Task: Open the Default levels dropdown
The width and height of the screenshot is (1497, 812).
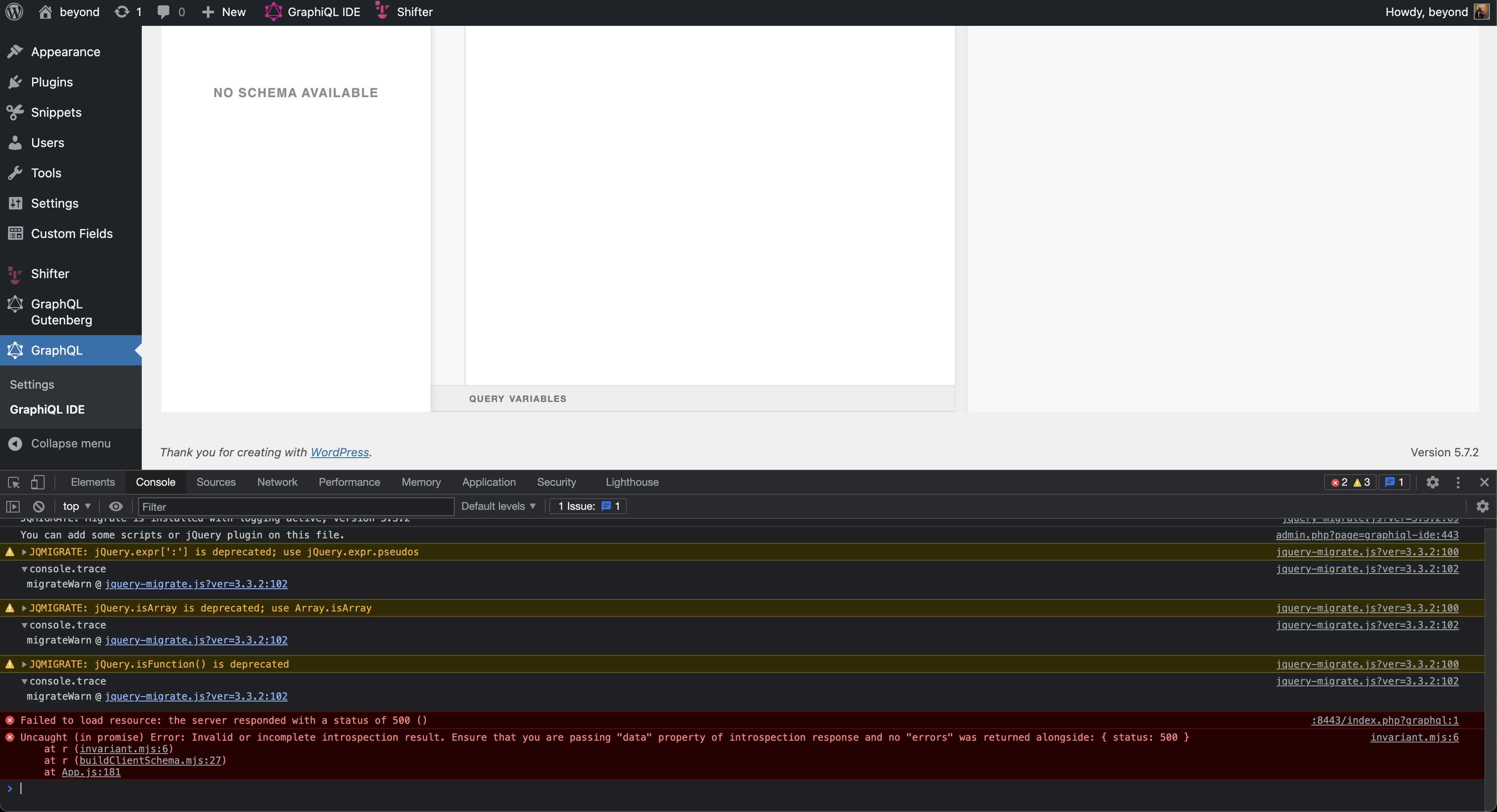Action: click(497, 506)
